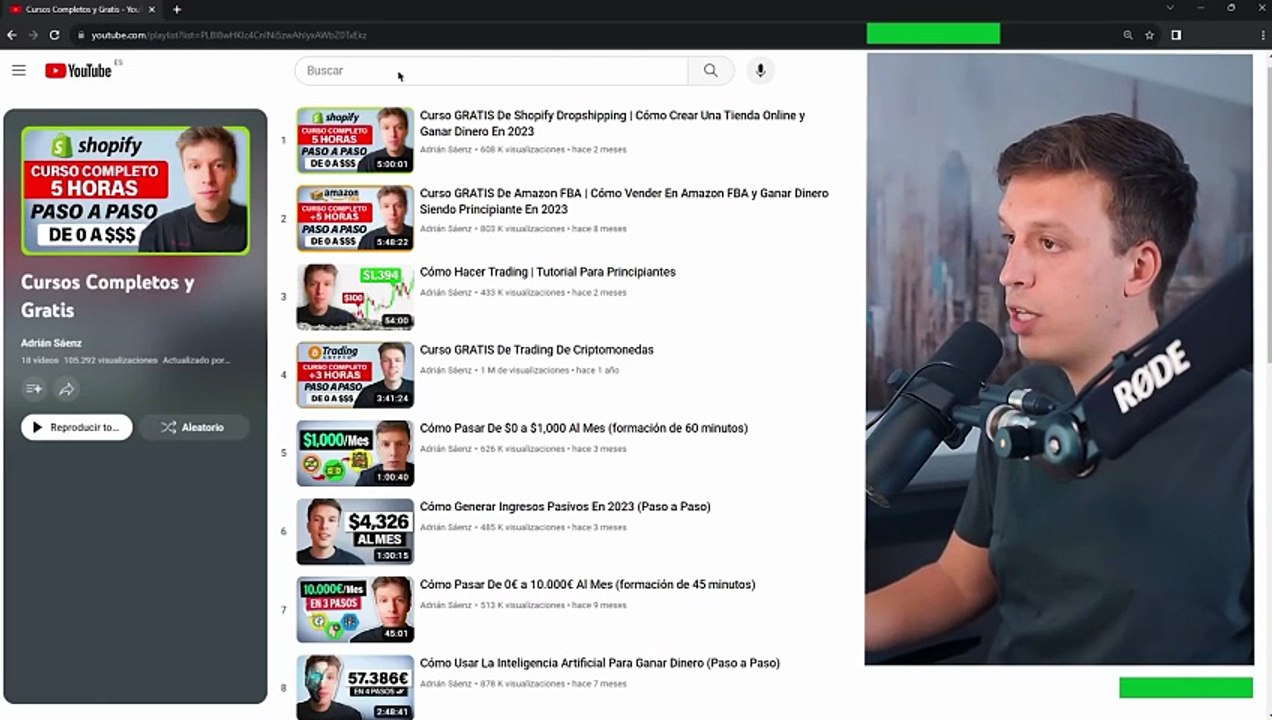1272x720 pixels.
Task: Click the YouTube logo
Action: point(78,70)
